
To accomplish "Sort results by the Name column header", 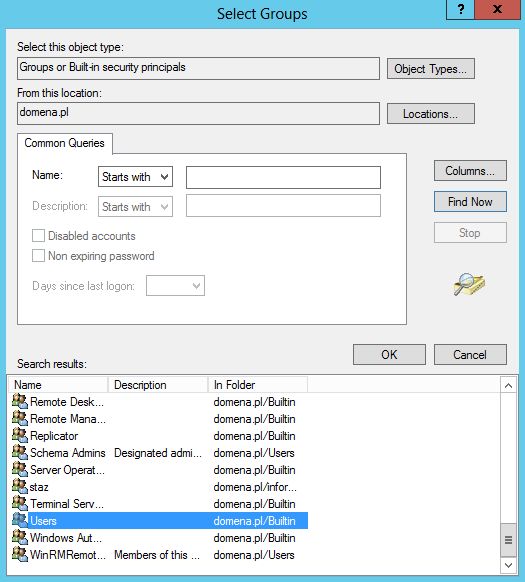I will (58, 385).
